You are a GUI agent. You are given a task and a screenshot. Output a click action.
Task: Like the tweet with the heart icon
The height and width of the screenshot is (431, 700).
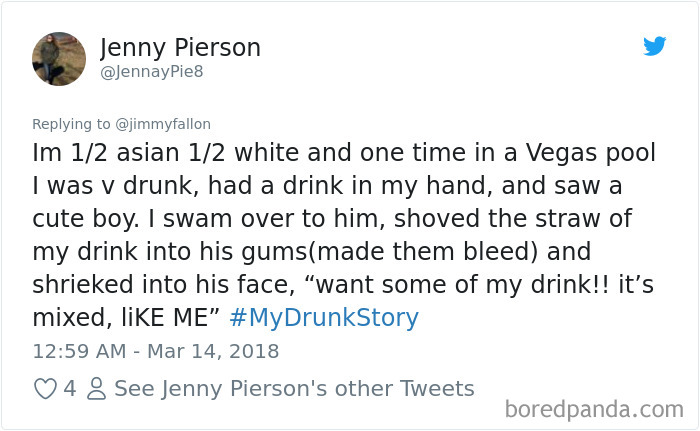pyautogui.click(x=45, y=389)
